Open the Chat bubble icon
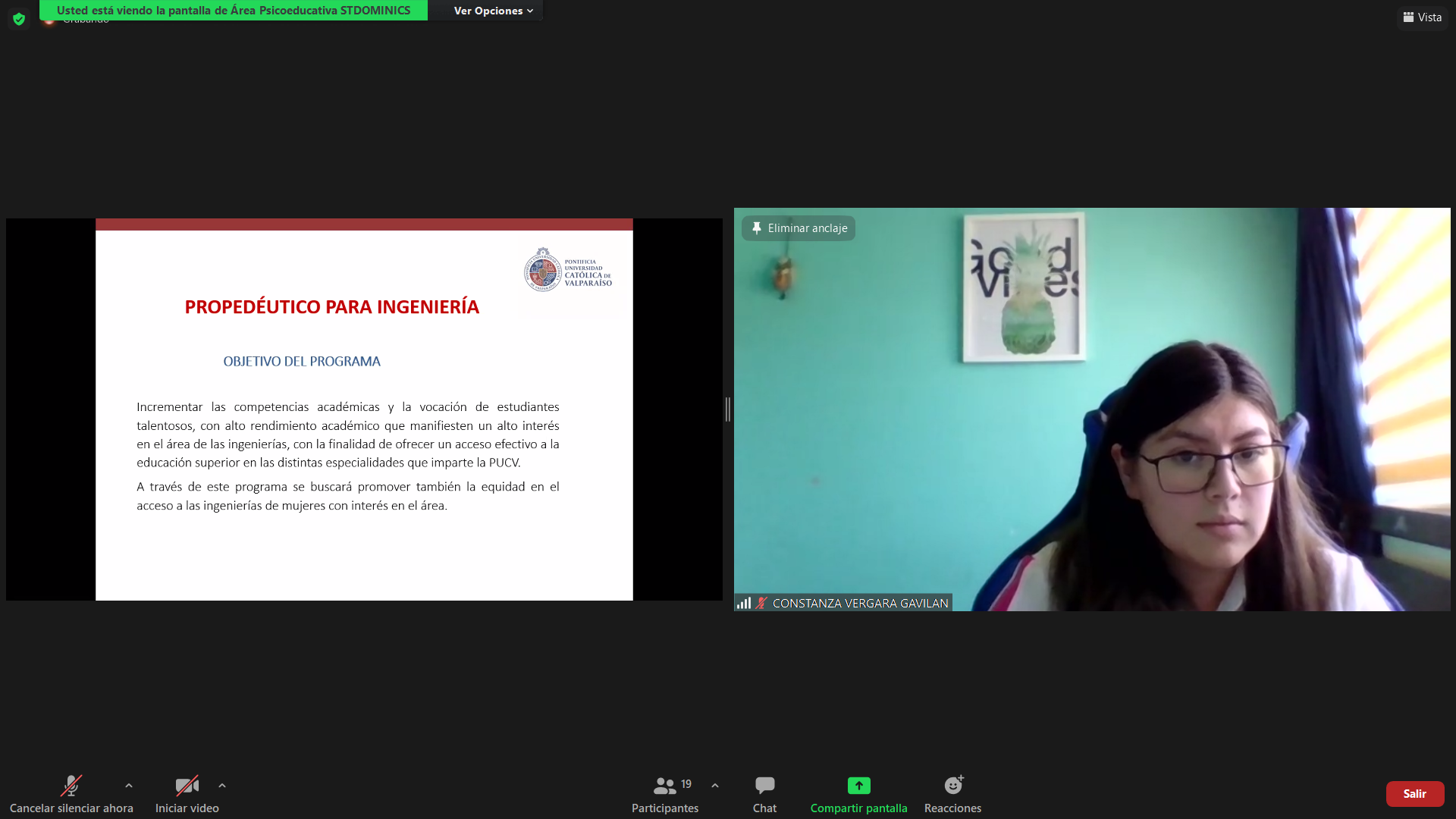Screen dimensions: 1456x819 pyautogui.click(x=764, y=786)
